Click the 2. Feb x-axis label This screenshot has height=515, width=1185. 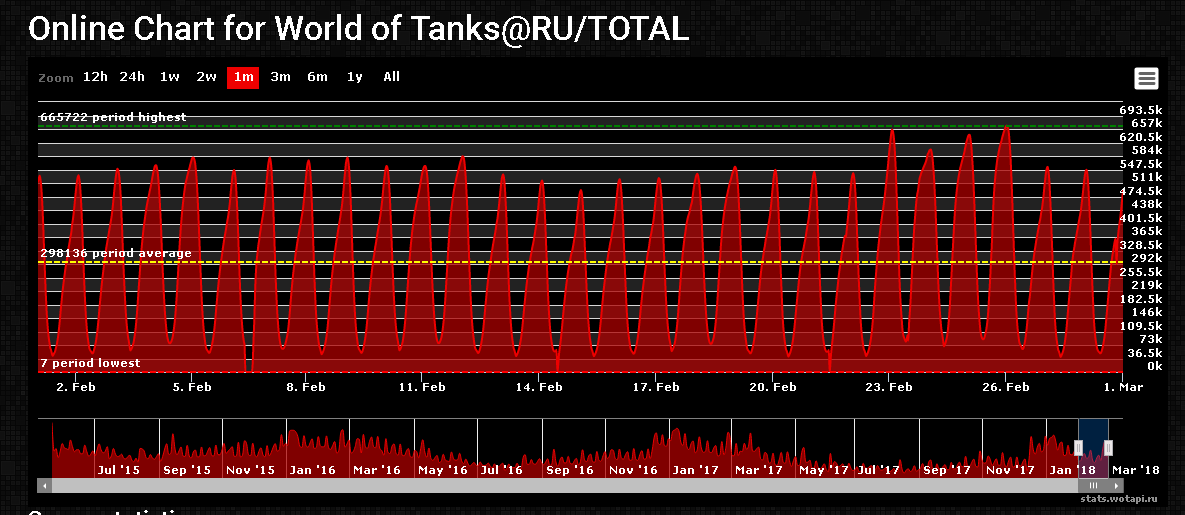[x=76, y=387]
